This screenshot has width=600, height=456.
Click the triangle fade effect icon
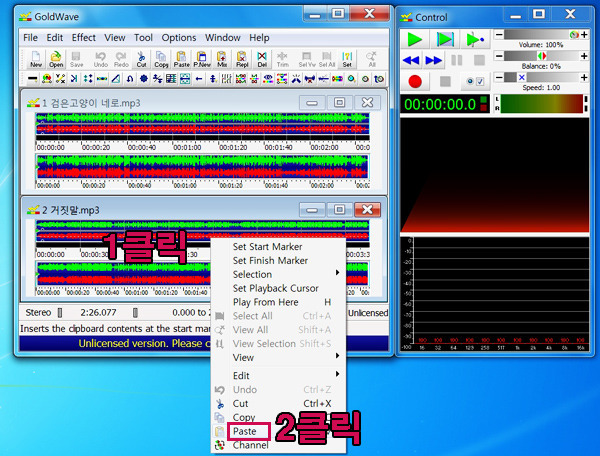click(116, 79)
